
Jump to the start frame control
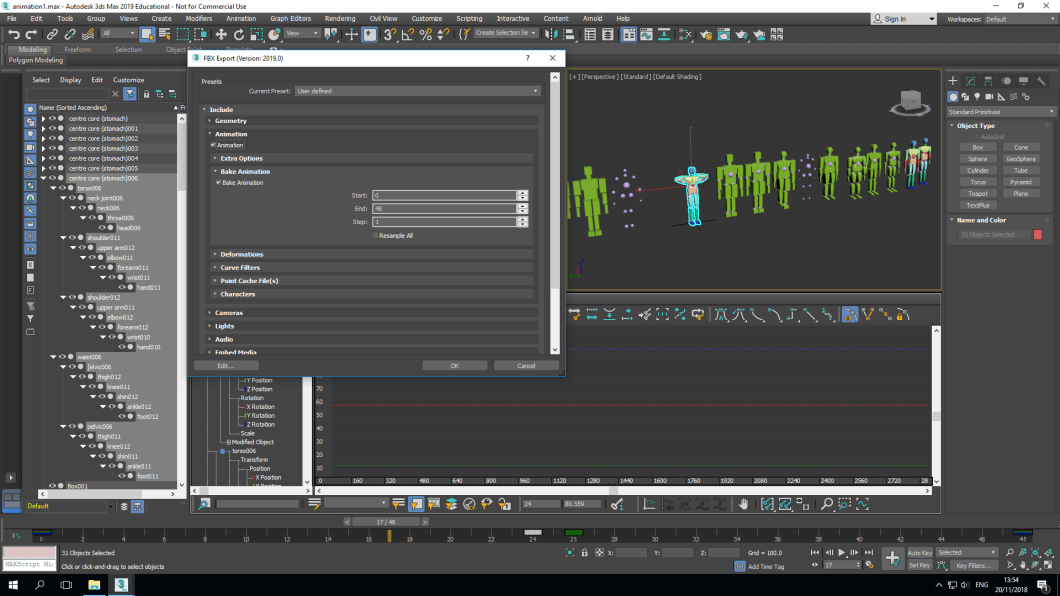815,552
